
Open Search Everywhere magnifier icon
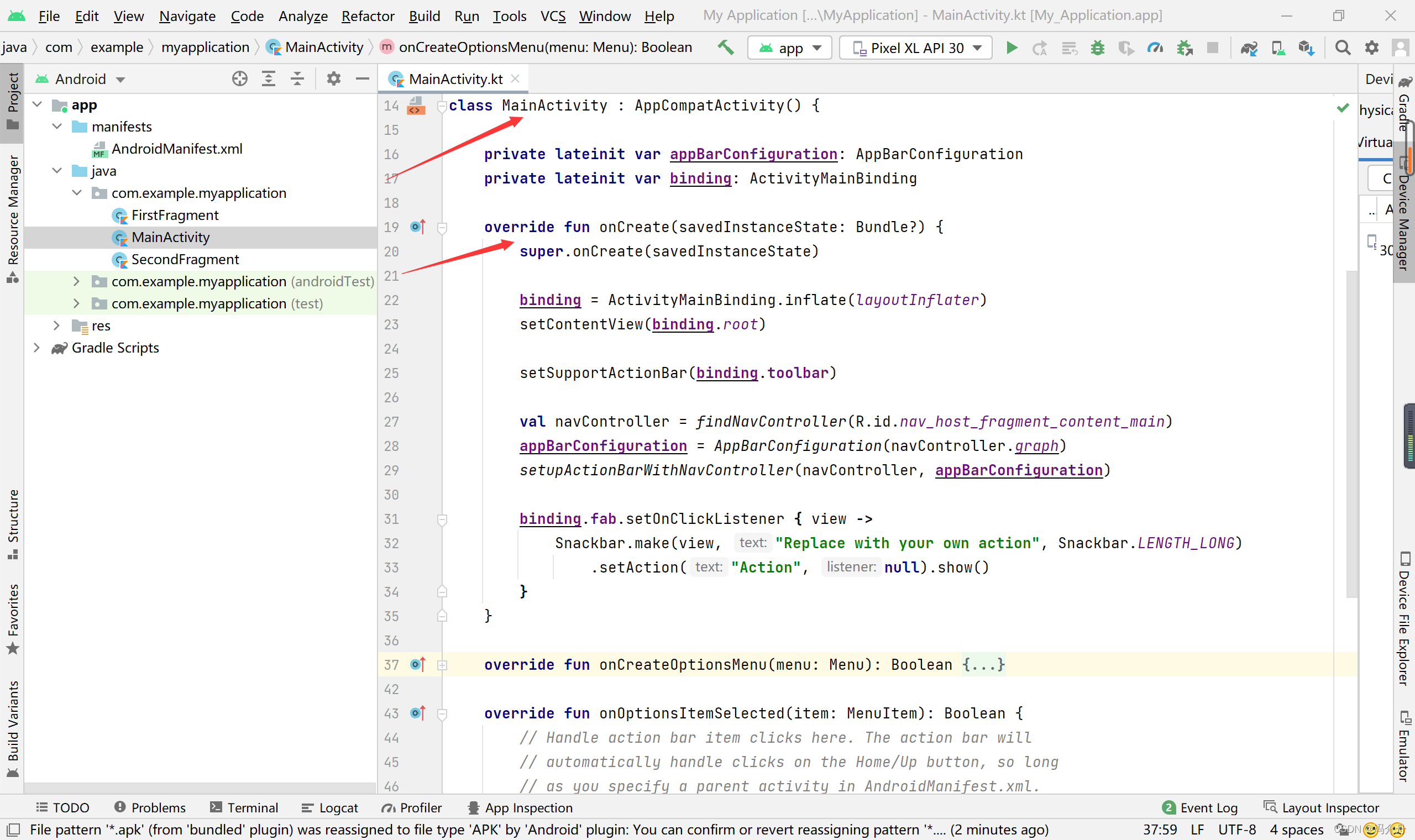pos(1343,48)
